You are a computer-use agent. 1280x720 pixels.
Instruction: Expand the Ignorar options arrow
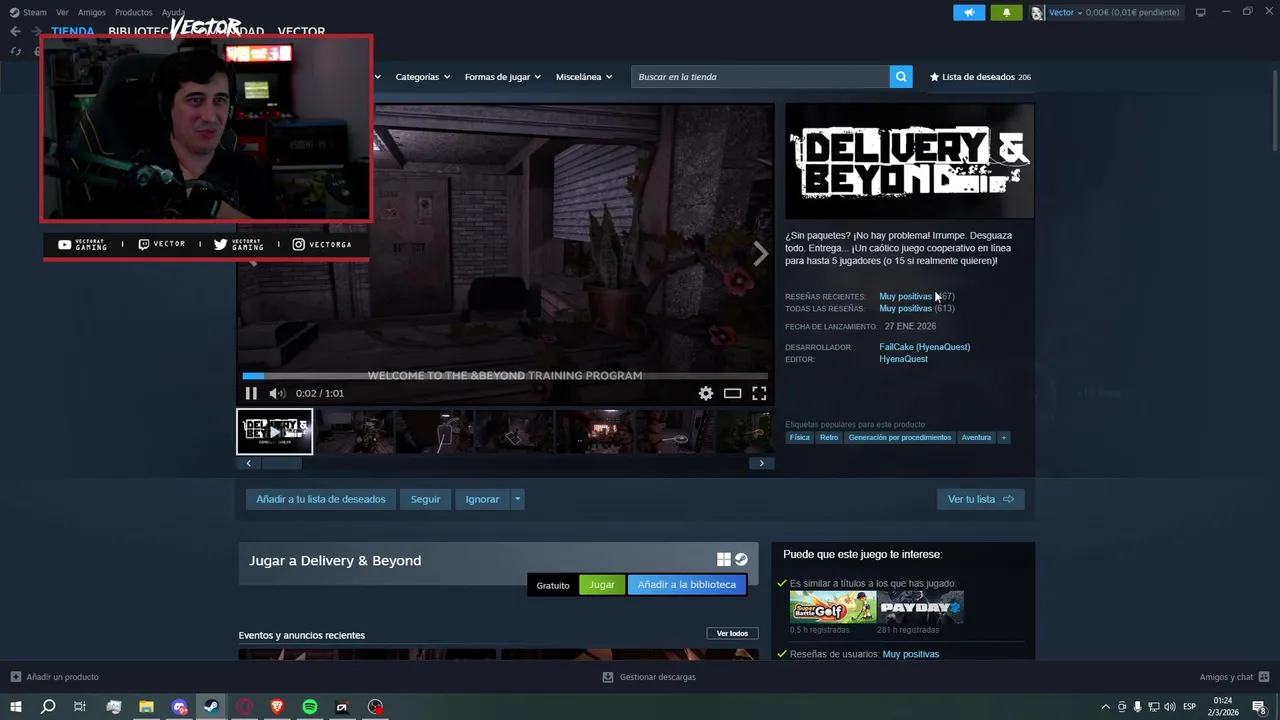(517, 499)
